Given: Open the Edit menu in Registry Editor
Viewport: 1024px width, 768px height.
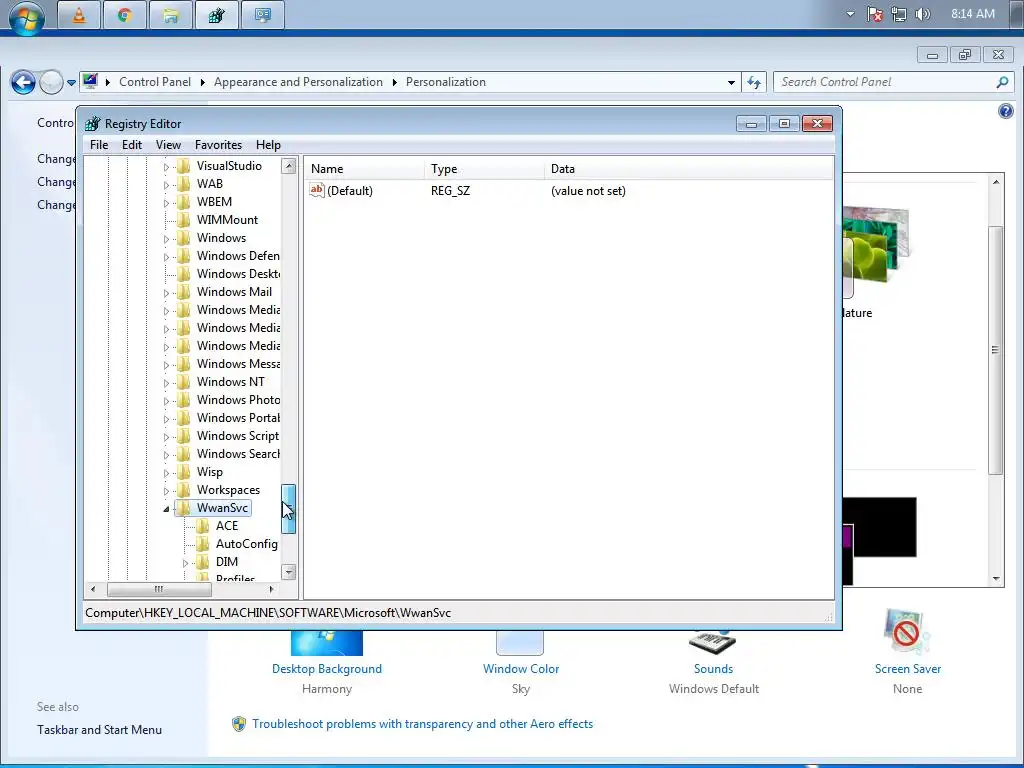Looking at the screenshot, I should 132,145.
